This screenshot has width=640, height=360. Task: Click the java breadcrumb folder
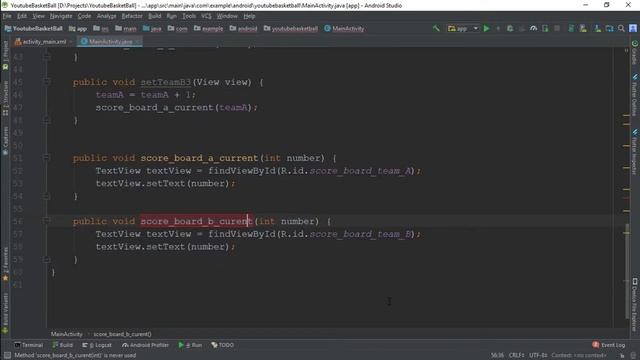[x=152, y=29]
